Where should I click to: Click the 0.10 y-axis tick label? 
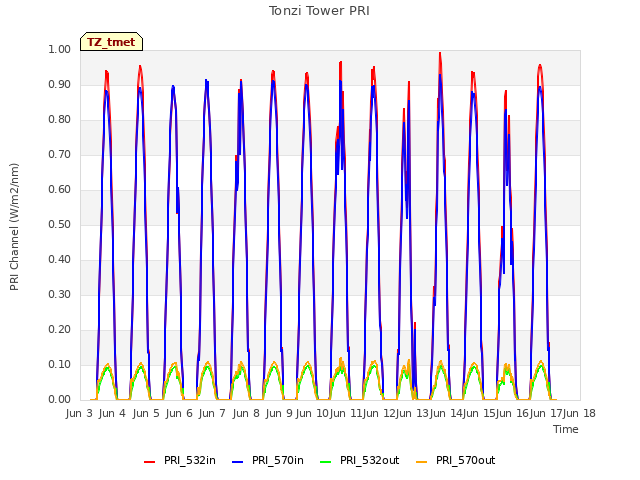pyautogui.click(x=60, y=364)
